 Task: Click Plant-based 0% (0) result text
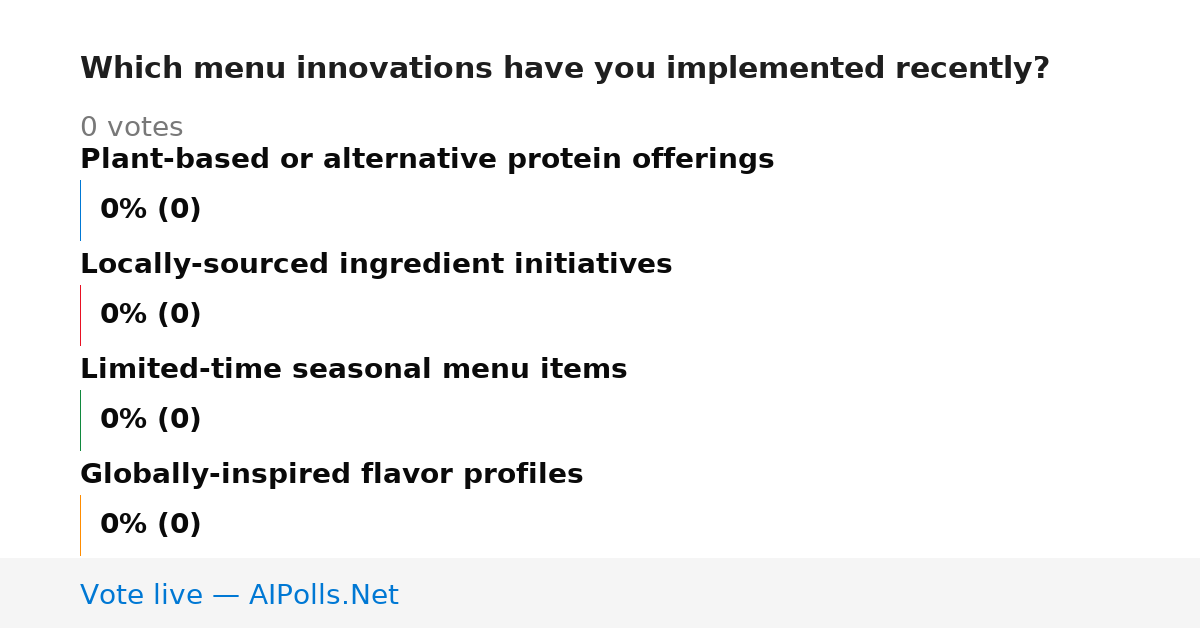151,210
